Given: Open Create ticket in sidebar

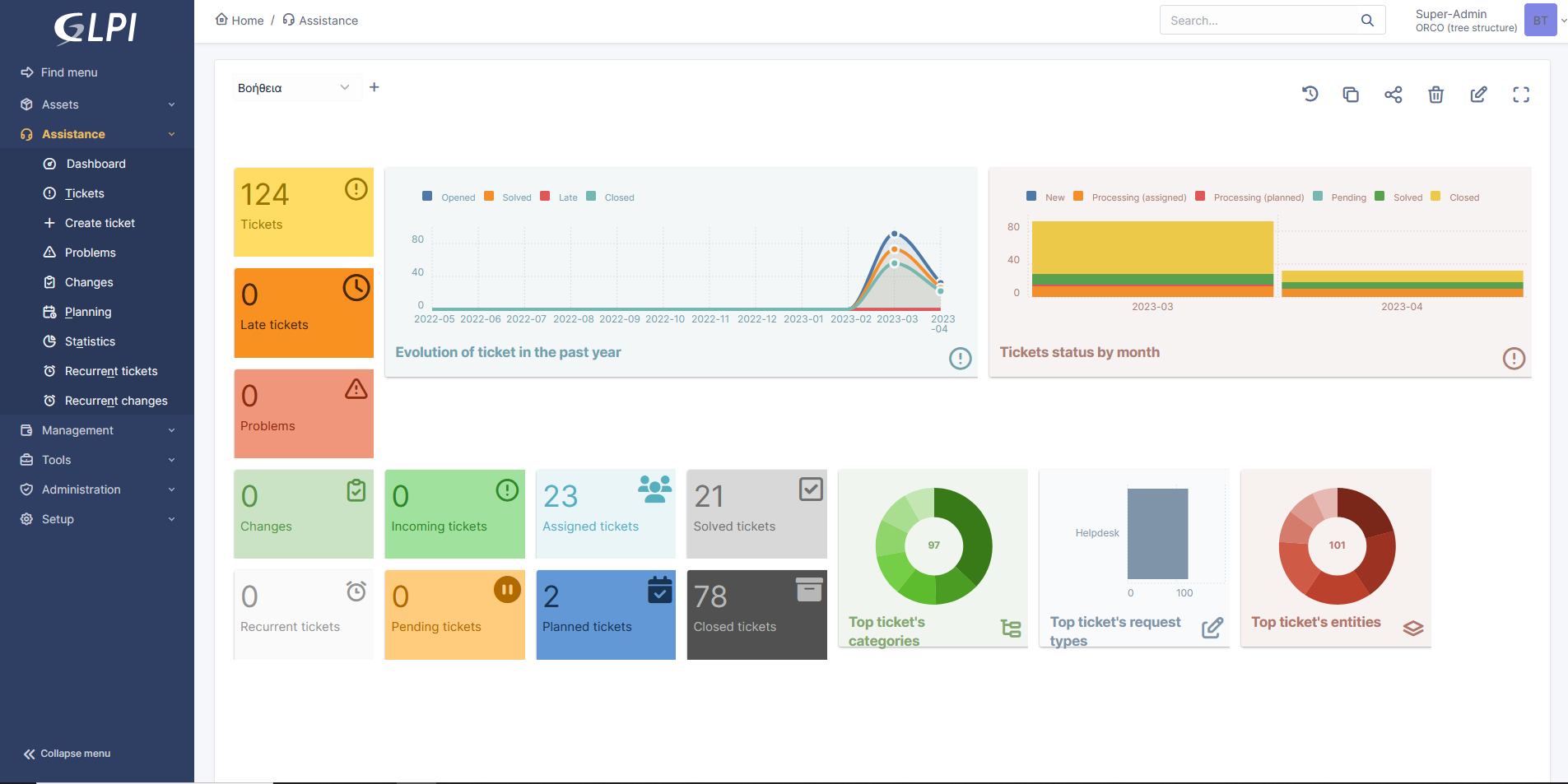Looking at the screenshot, I should pyautogui.click(x=100, y=223).
